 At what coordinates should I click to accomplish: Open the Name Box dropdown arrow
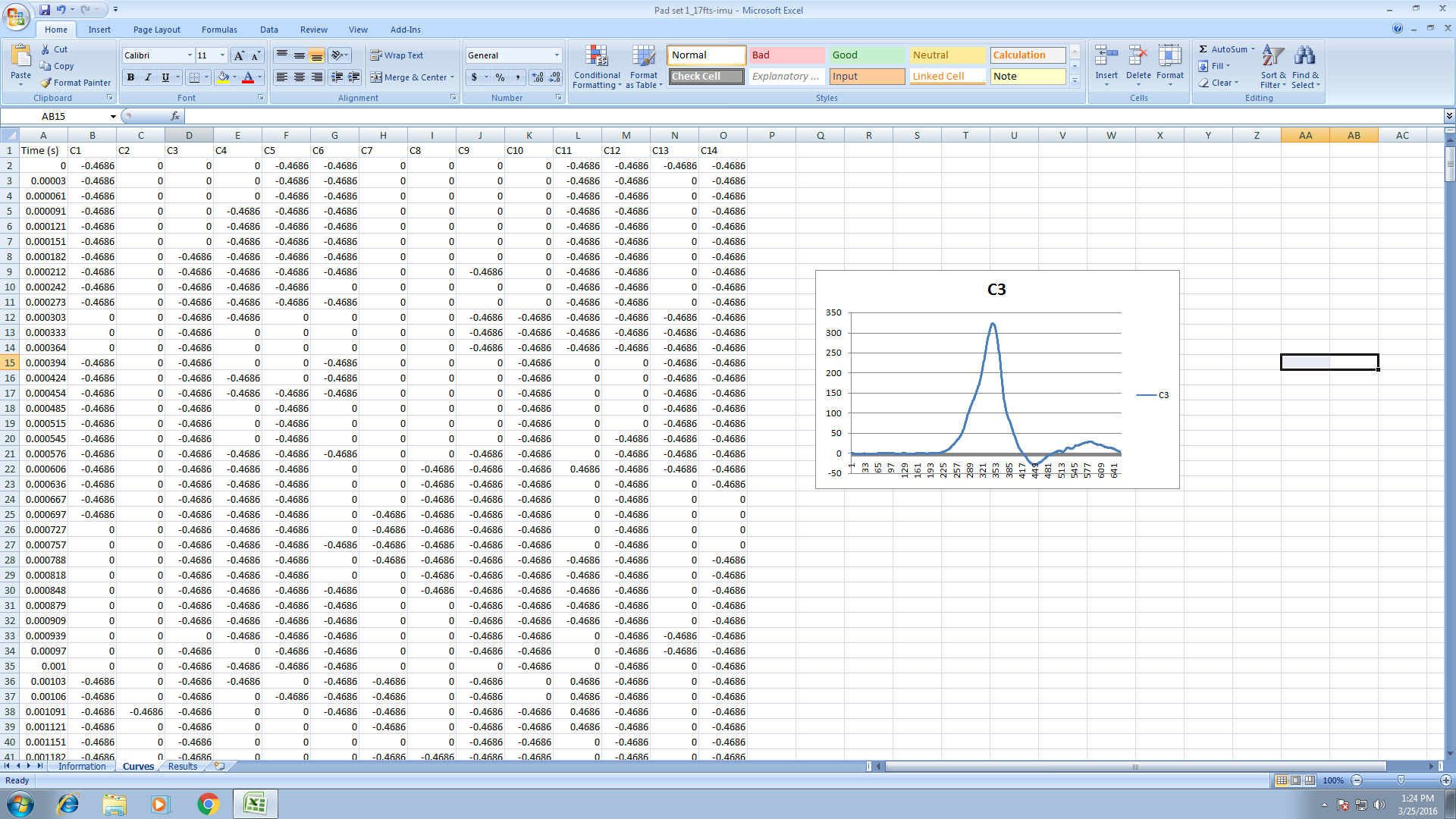click(x=113, y=116)
